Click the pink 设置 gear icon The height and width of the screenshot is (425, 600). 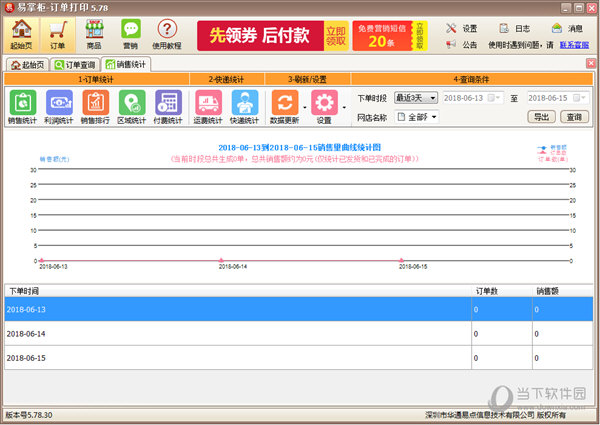point(324,107)
